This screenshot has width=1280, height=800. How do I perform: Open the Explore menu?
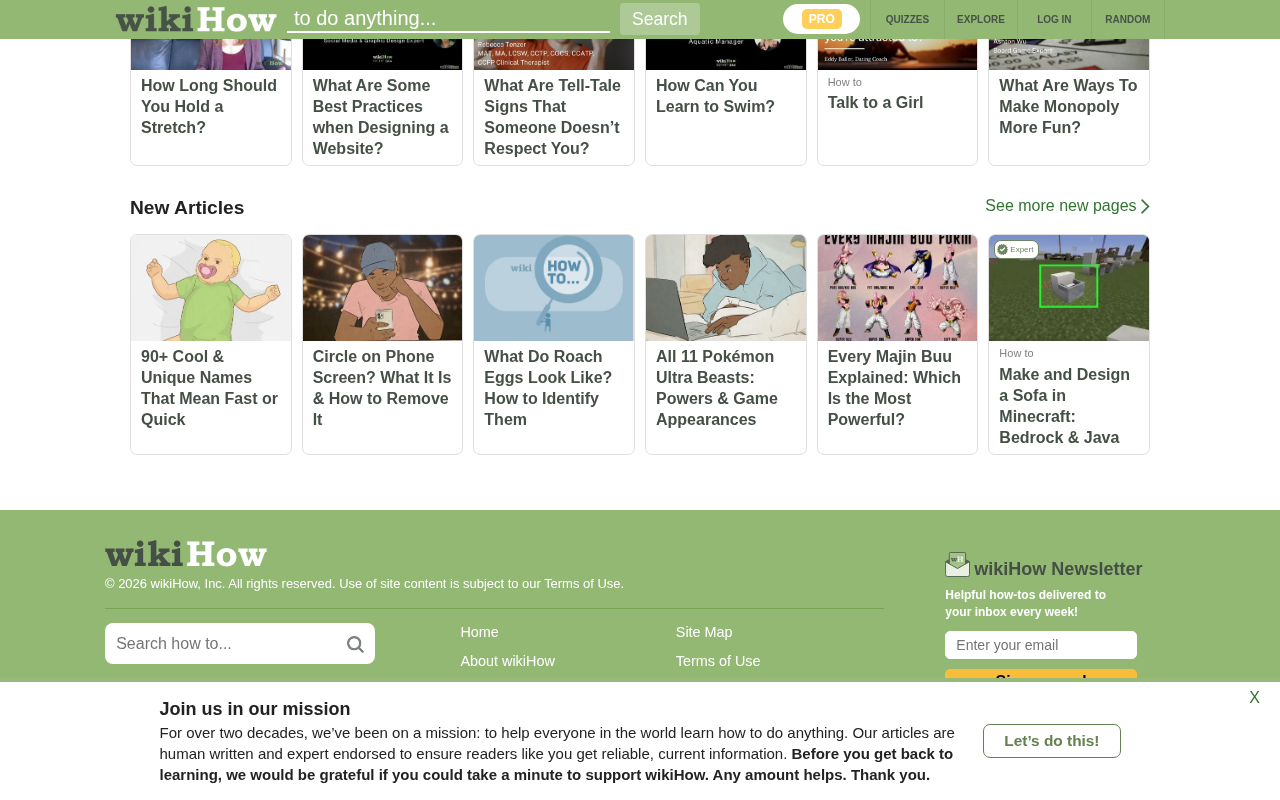pos(981,19)
